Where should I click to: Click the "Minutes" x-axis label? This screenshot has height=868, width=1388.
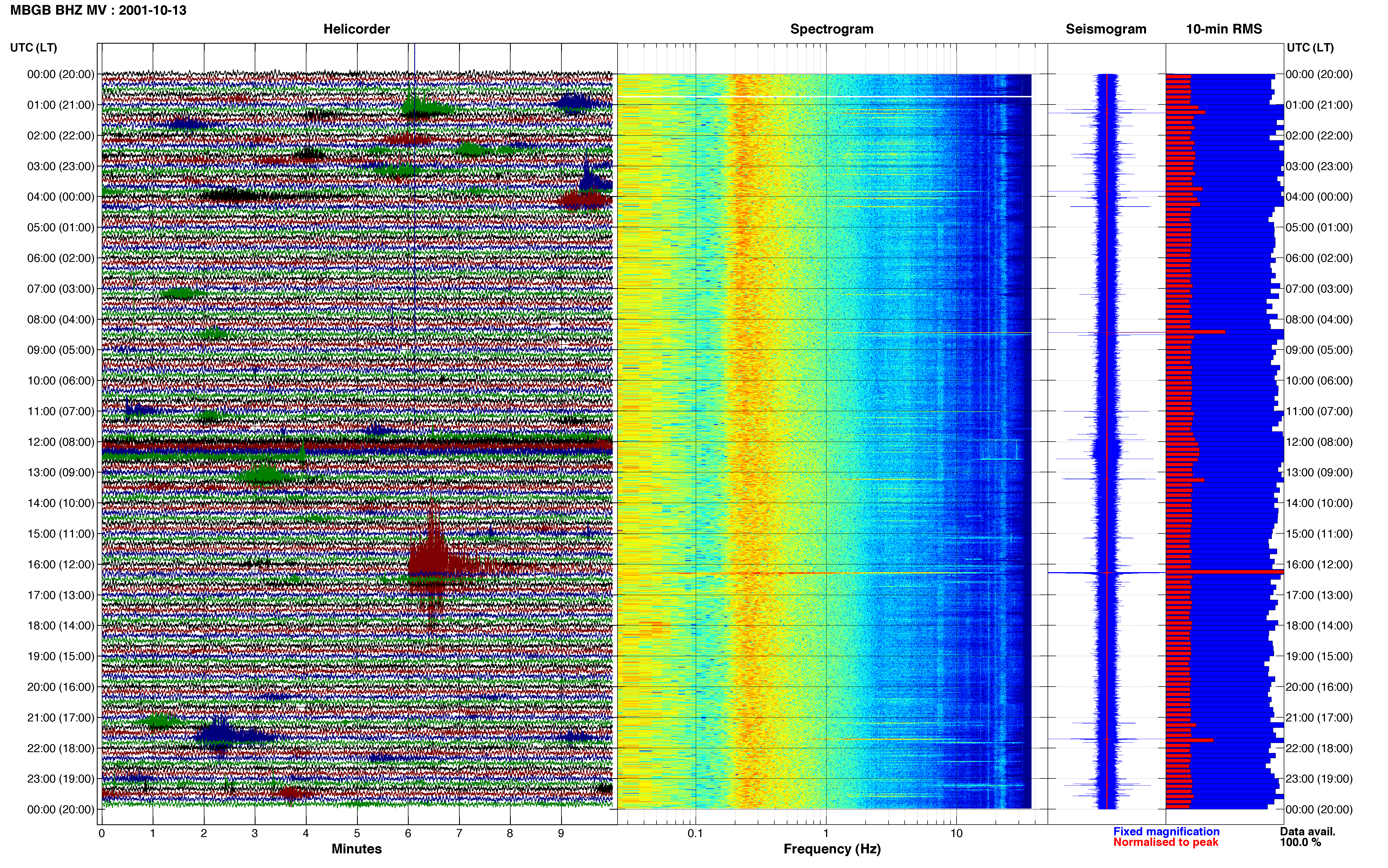click(356, 849)
